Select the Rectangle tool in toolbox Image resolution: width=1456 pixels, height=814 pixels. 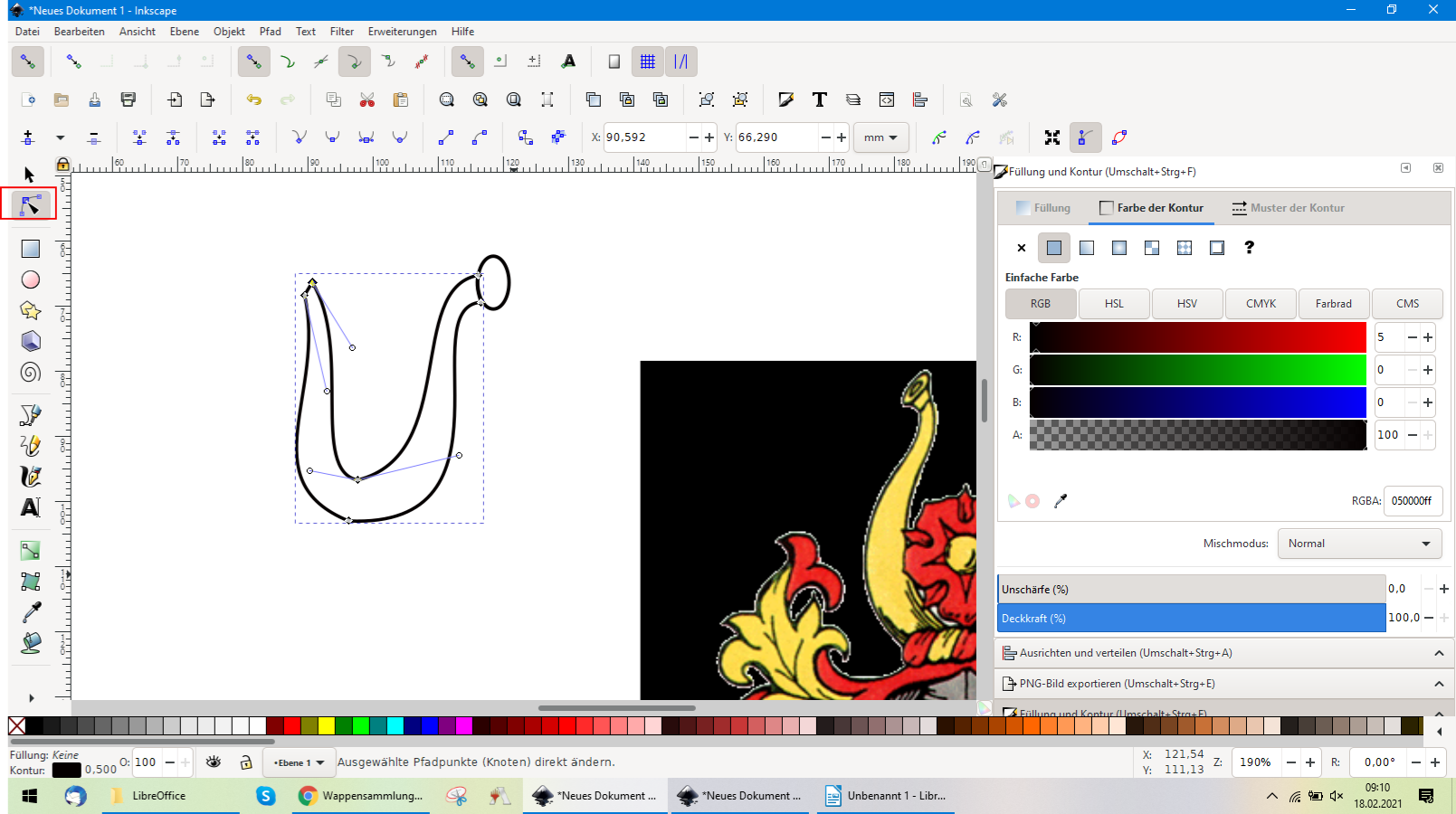[31, 249]
